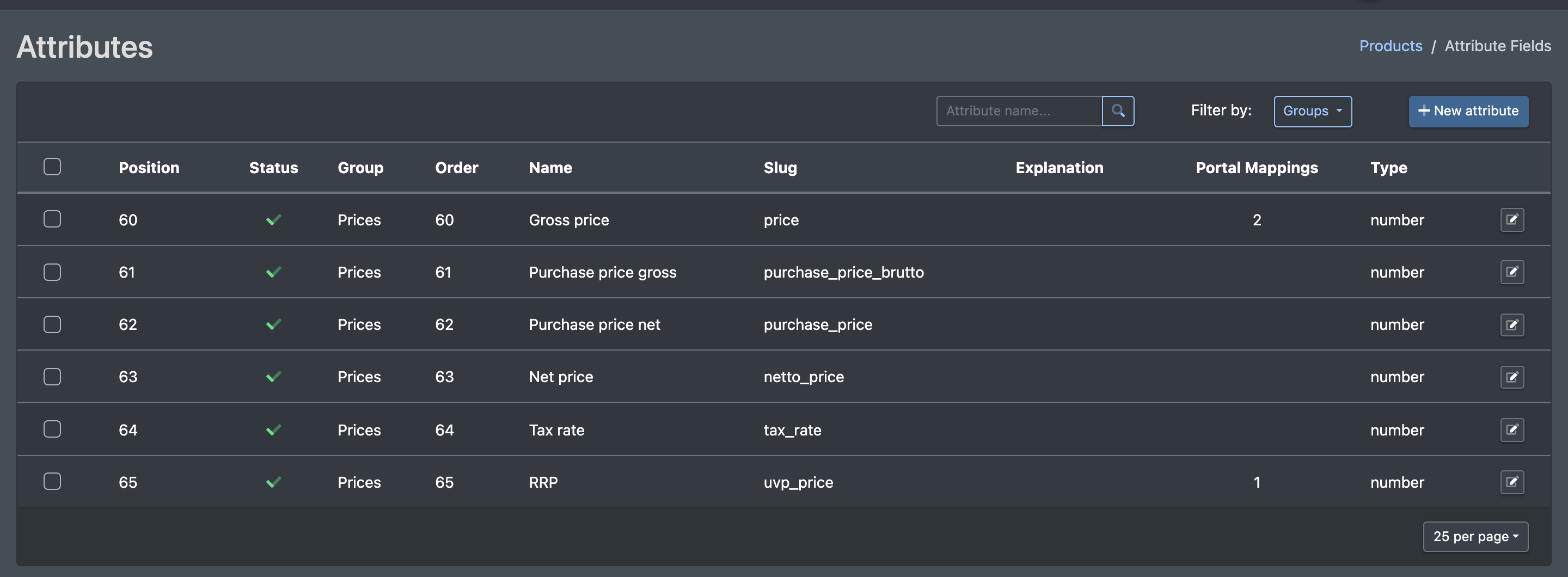Viewport: 1568px width, 577px height.
Task: Edit the Tax rate attribute
Action: 1512,429
